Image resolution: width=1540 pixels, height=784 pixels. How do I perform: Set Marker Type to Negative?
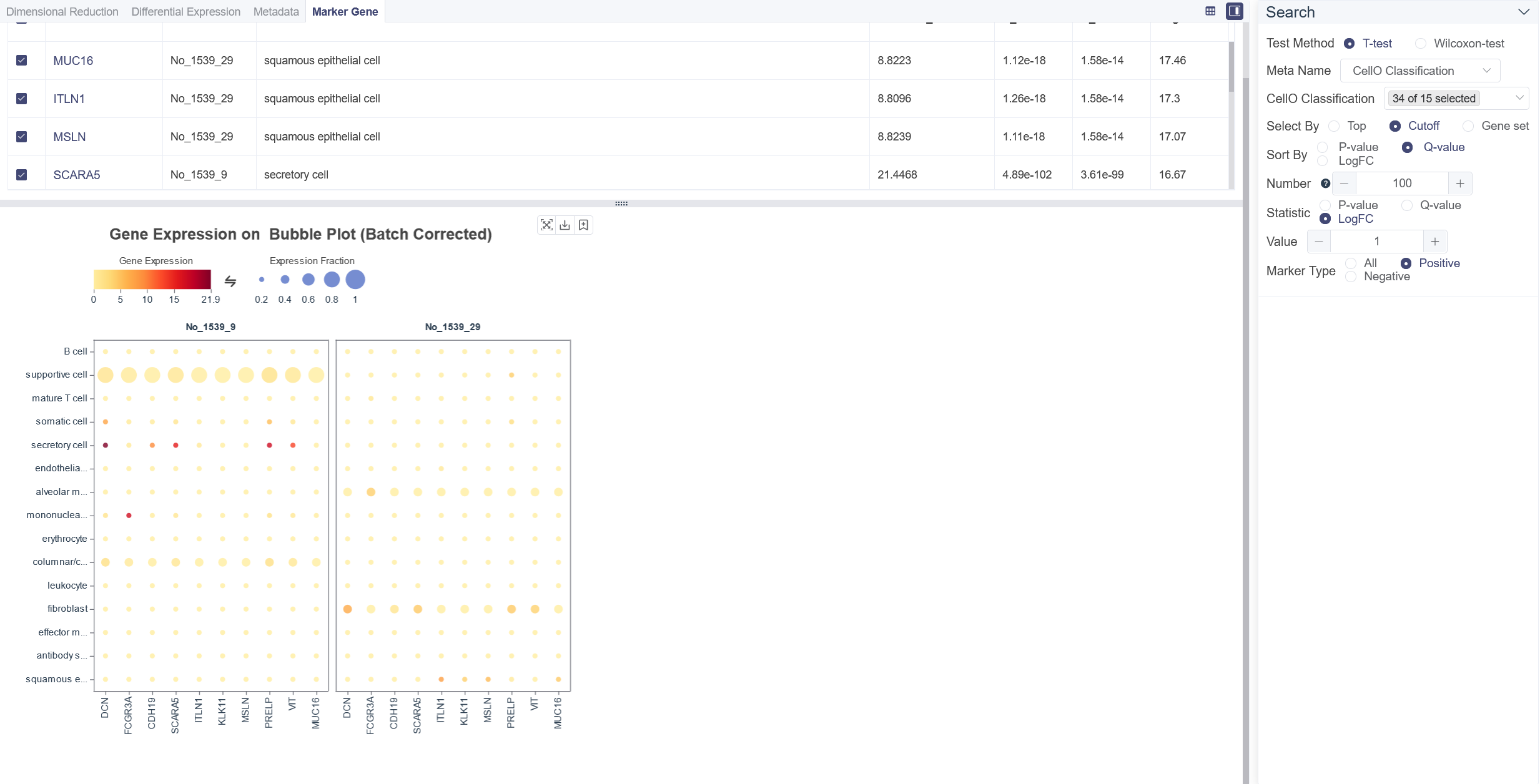pos(1351,277)
